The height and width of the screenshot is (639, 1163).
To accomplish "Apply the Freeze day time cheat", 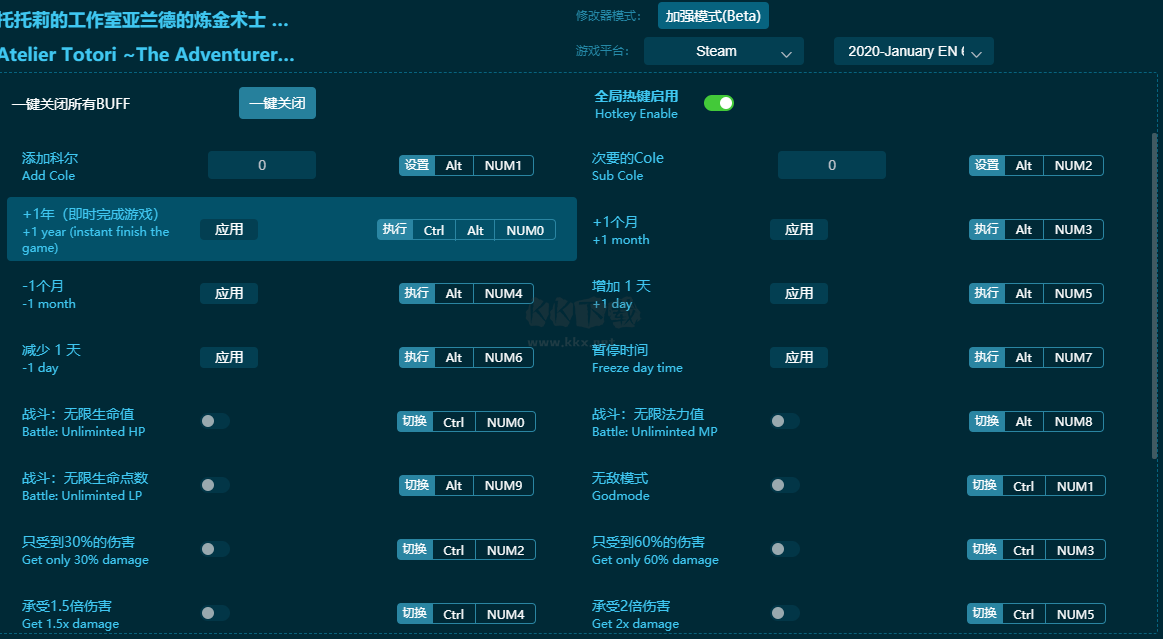I will point(799,357).
